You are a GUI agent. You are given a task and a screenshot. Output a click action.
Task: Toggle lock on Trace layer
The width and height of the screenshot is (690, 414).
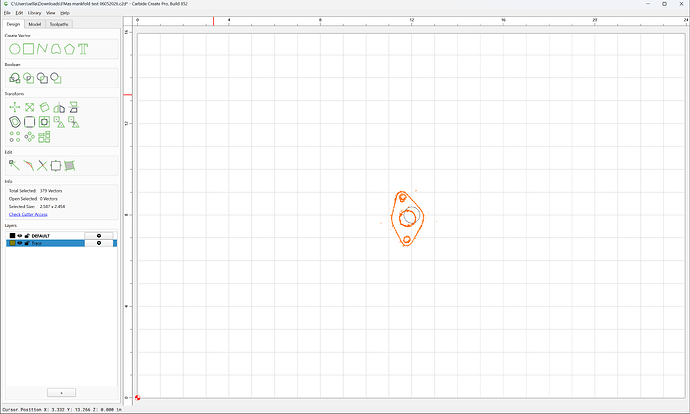(27, 243)
